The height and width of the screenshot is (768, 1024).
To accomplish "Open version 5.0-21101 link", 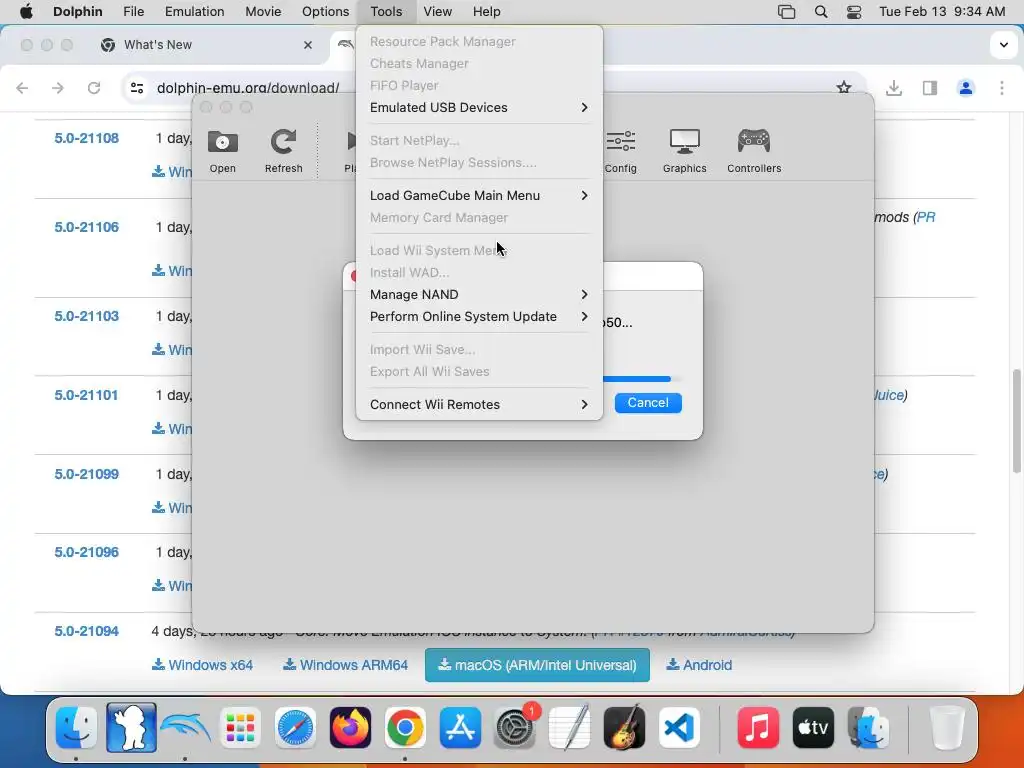I will 86,395.
